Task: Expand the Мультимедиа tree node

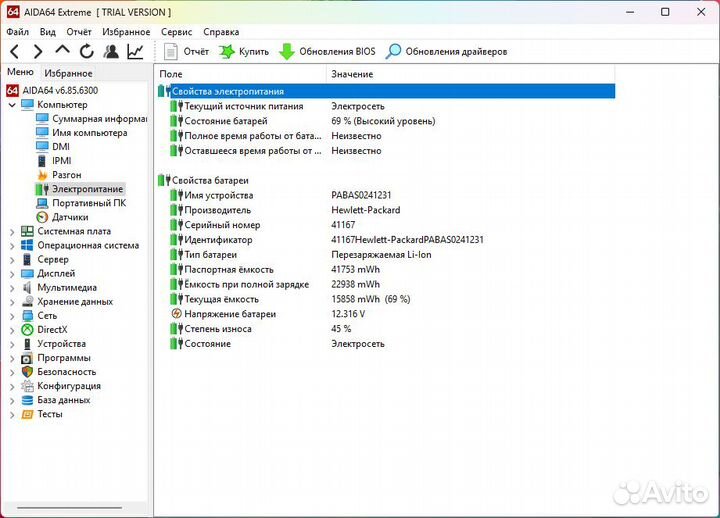Action: pyautogui.click(x=12, y=287)
